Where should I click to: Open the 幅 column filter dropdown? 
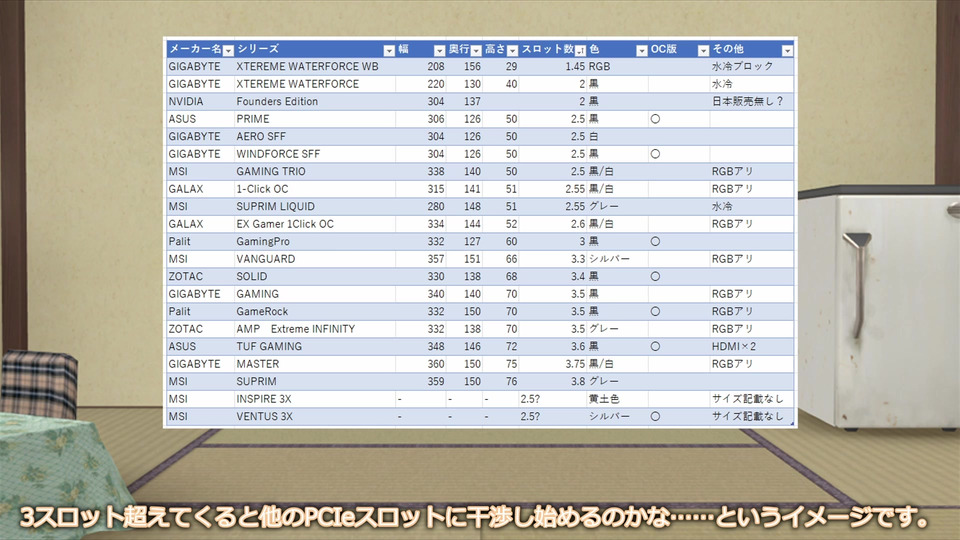(439, 50)
